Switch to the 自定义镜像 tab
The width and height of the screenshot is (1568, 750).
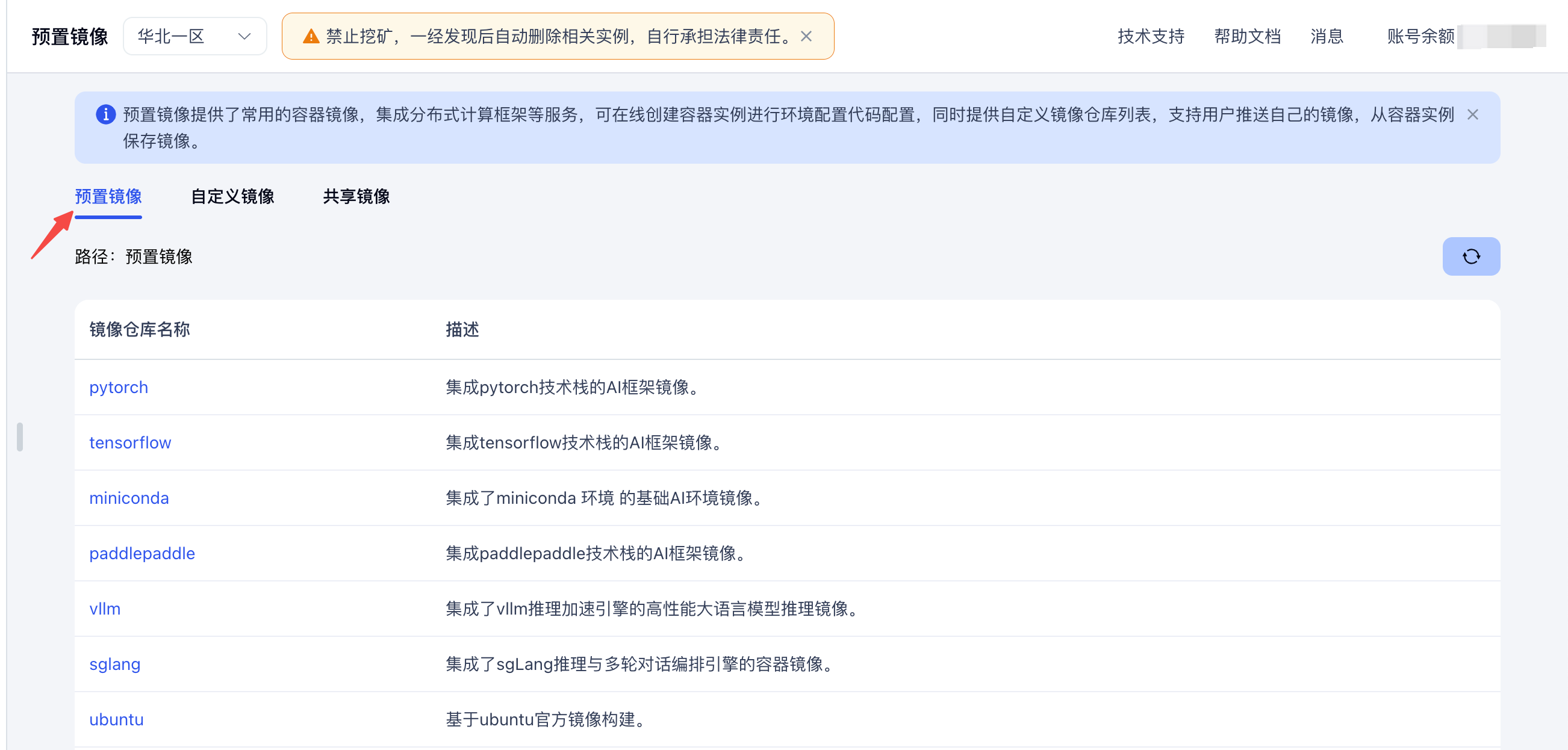click(x=232, y=196)
